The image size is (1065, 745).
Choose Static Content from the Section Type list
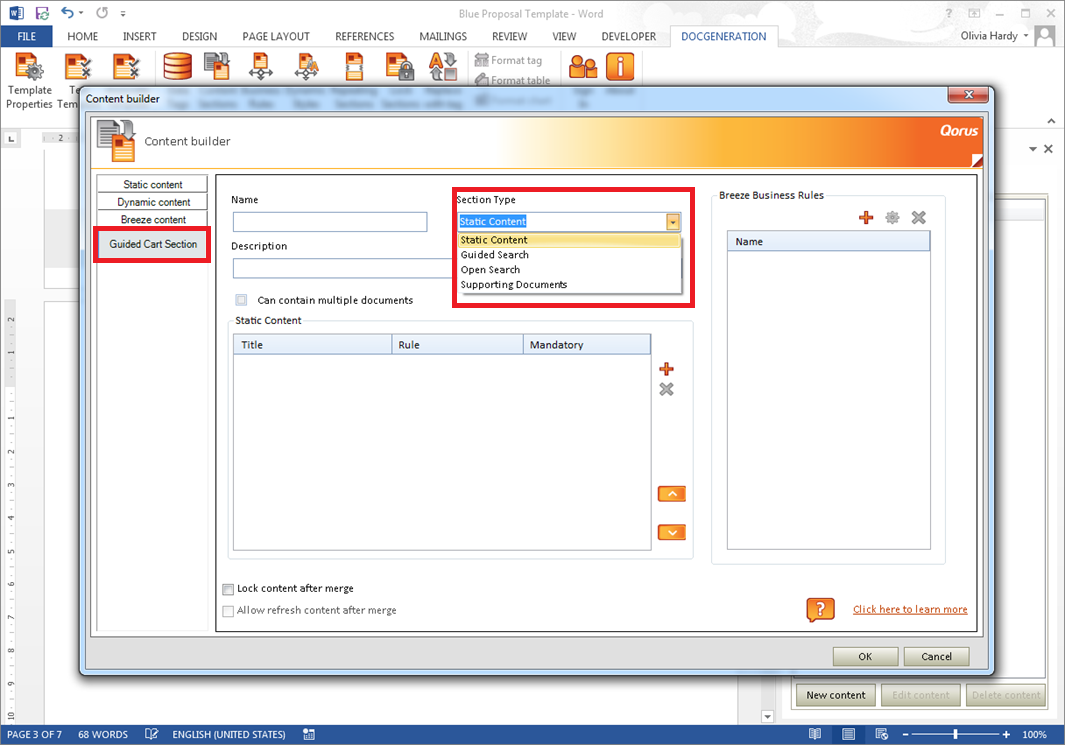[569, 240]
